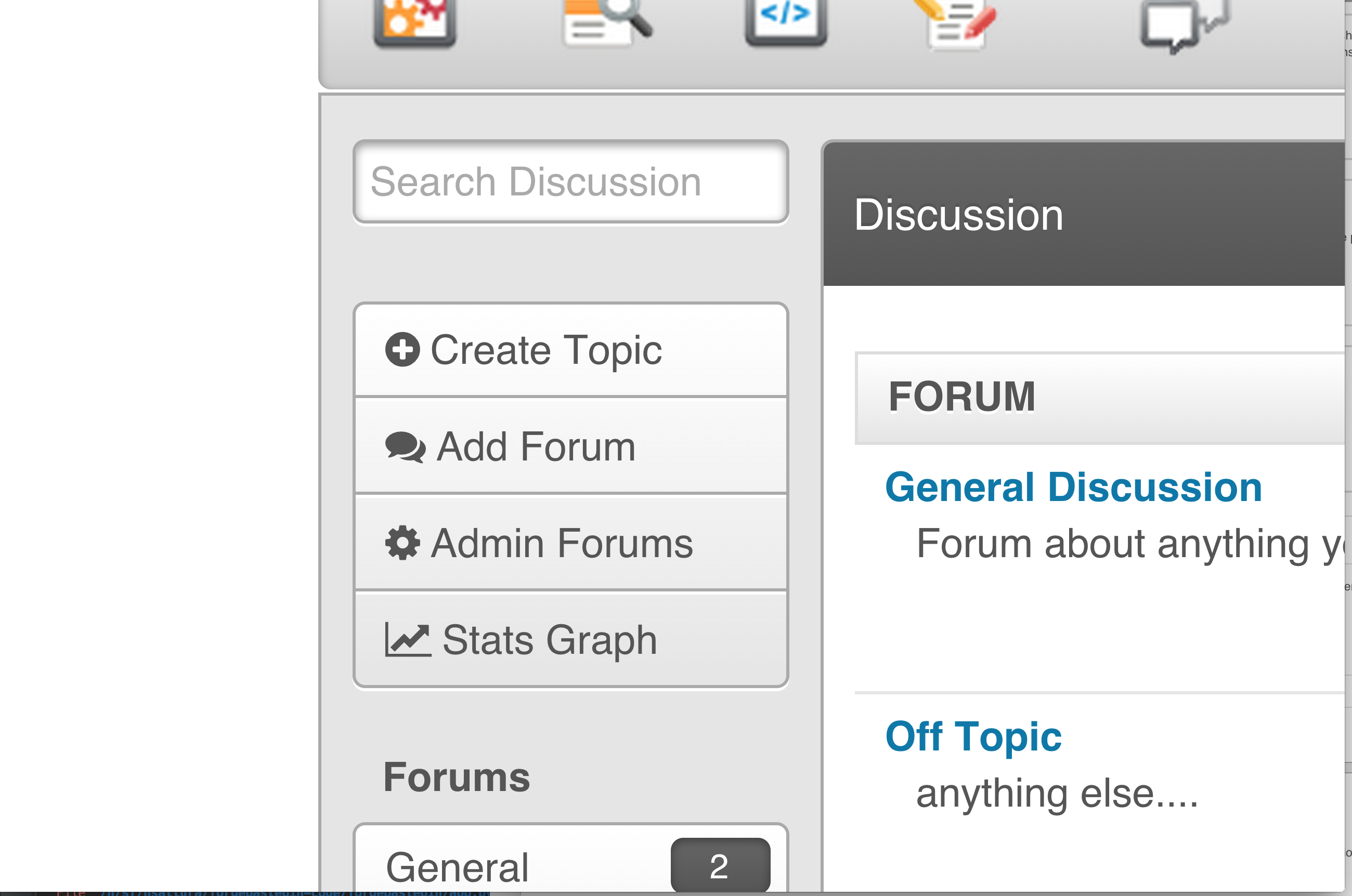Click the pencil notes editing icon
Viewport: 1352px width, 896px height.
click(960, 23)
